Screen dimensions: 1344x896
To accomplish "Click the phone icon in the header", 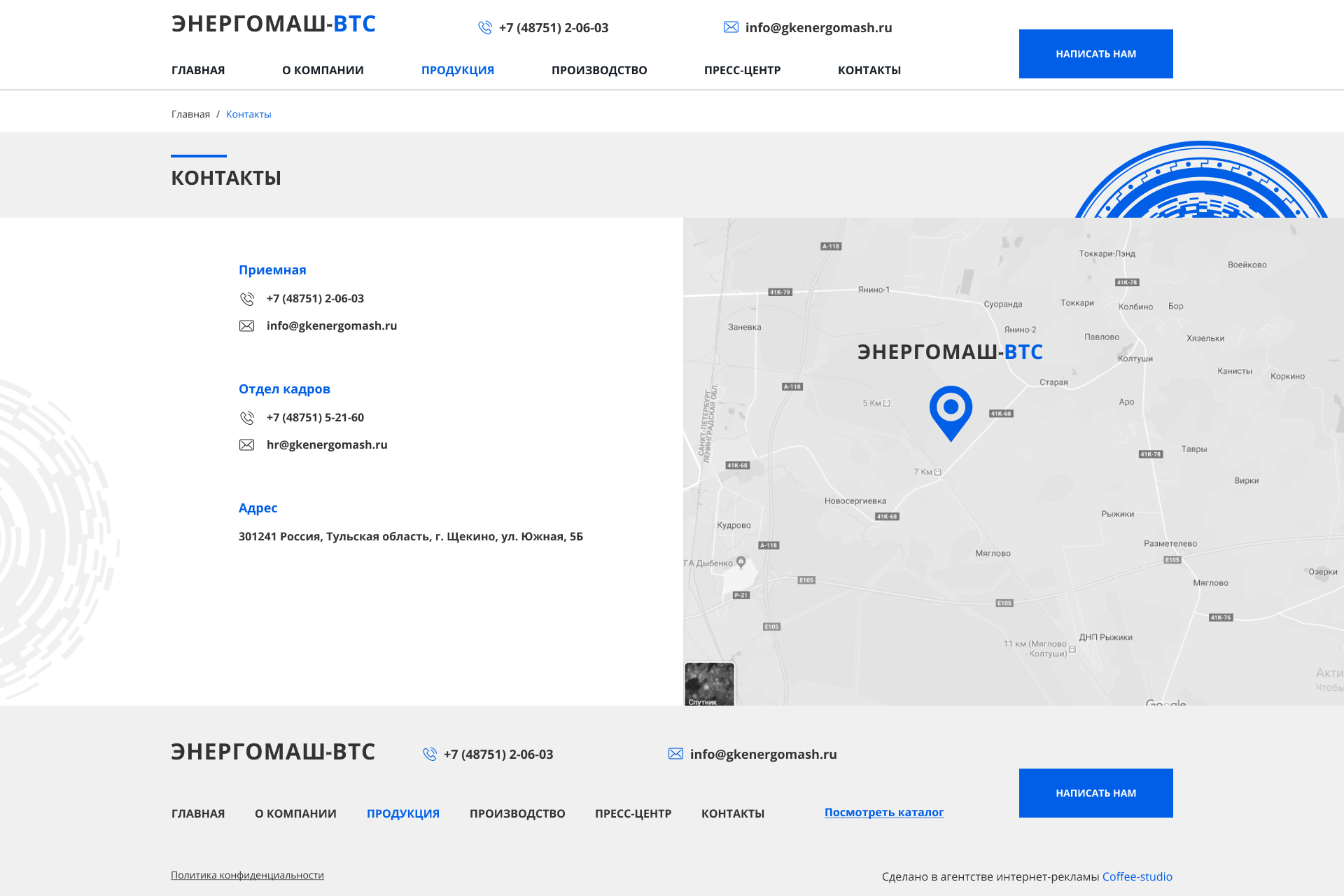I will (485, 27).
